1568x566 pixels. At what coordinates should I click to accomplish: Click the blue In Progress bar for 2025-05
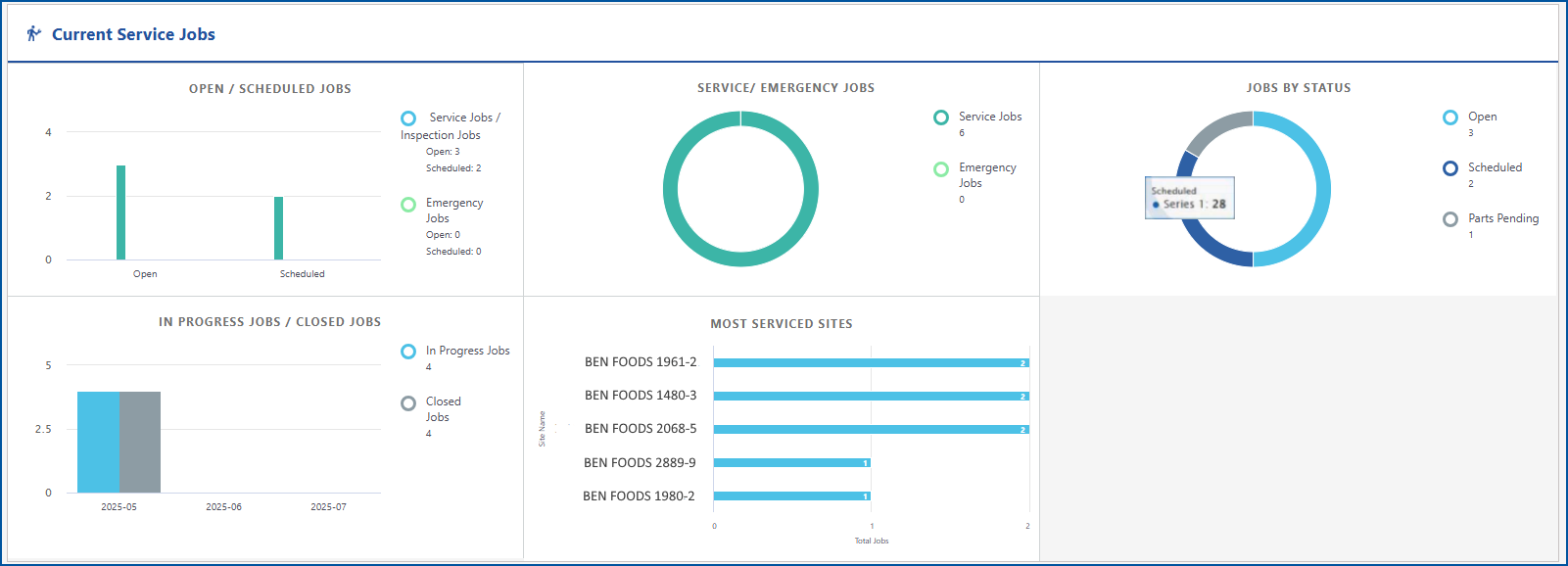(98, 442)
